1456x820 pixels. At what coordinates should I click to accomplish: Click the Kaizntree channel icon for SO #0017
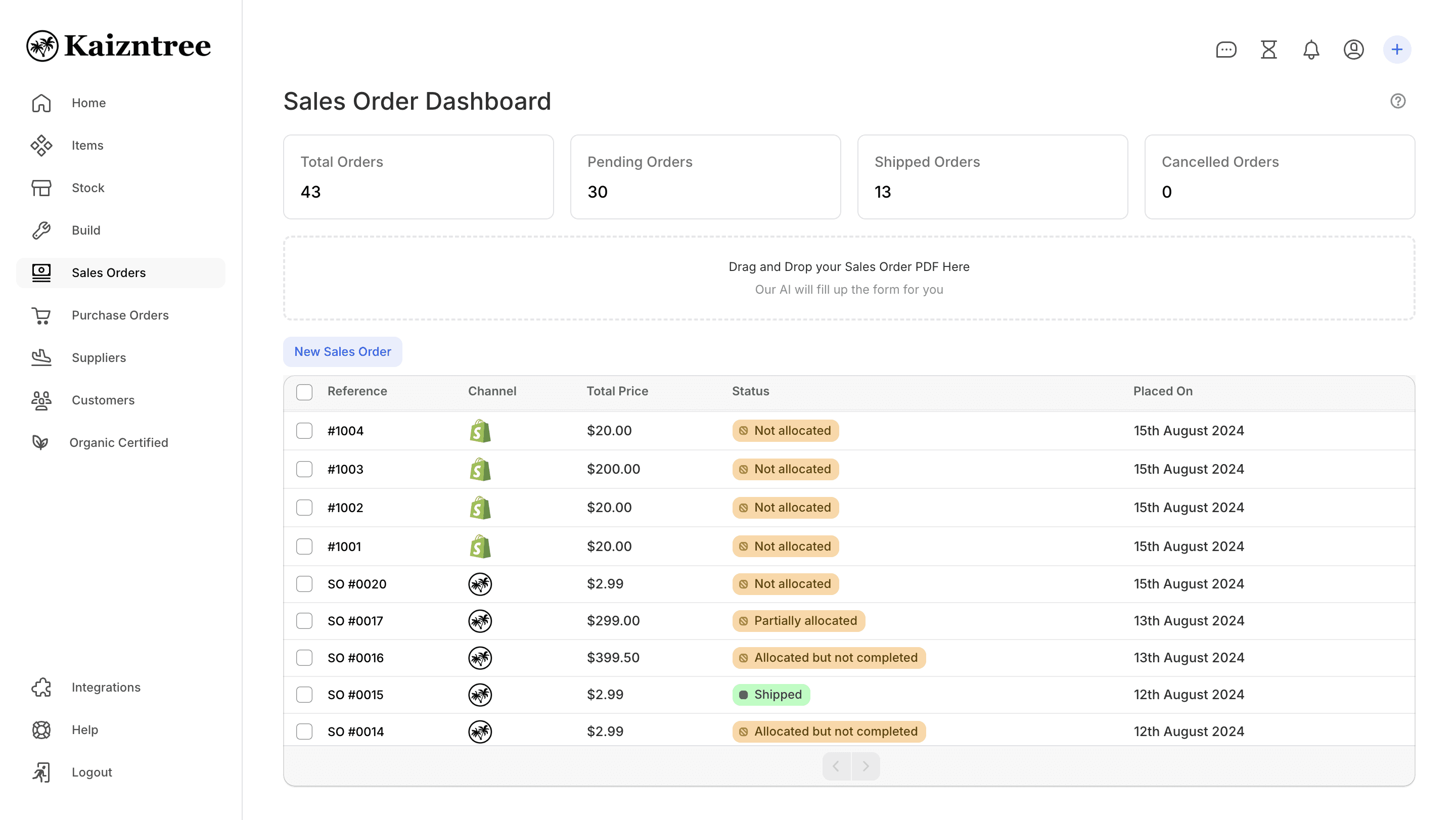click(x=480, y=621)
